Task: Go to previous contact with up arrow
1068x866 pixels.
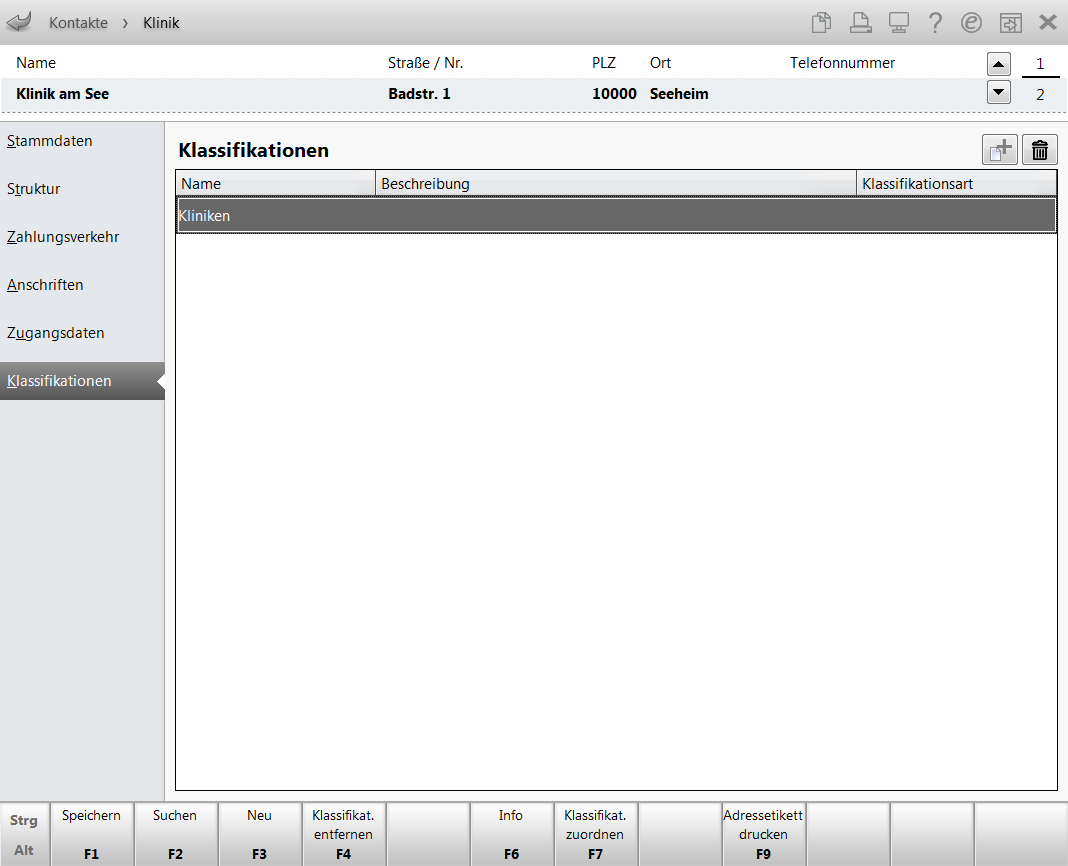Action: [x=999, y=64]
